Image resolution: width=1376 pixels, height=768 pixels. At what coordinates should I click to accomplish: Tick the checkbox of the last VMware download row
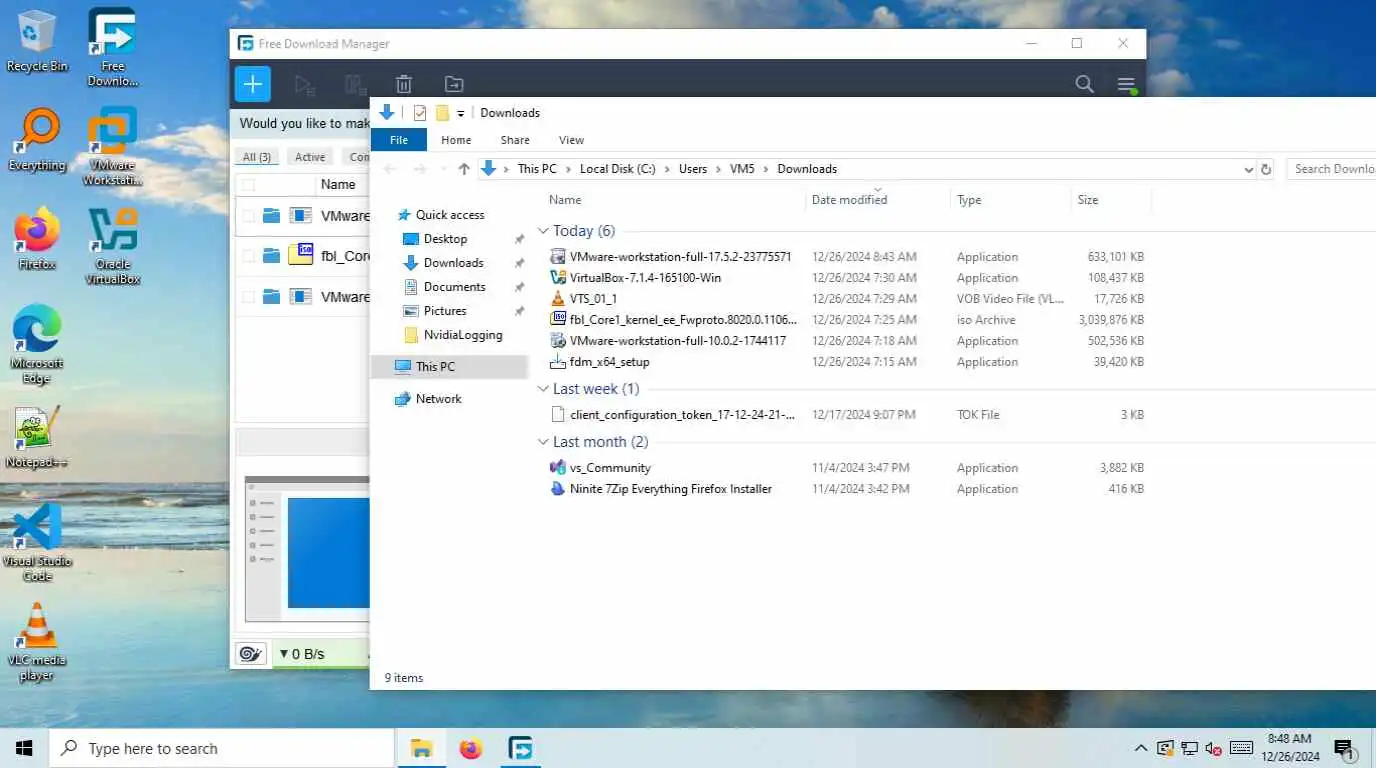(x=248, y=297)
